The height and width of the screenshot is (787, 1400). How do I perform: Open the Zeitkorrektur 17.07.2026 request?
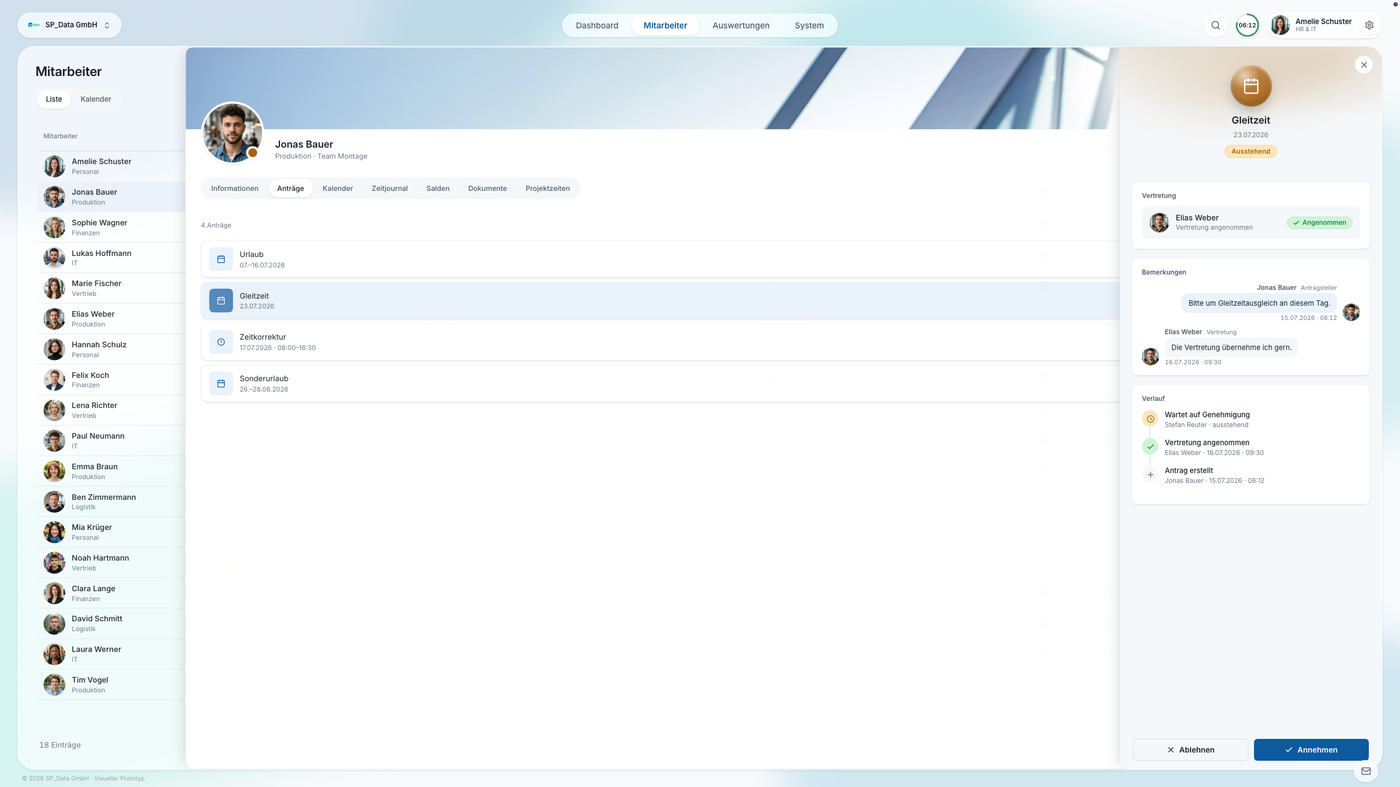click(x=660, y=342)
